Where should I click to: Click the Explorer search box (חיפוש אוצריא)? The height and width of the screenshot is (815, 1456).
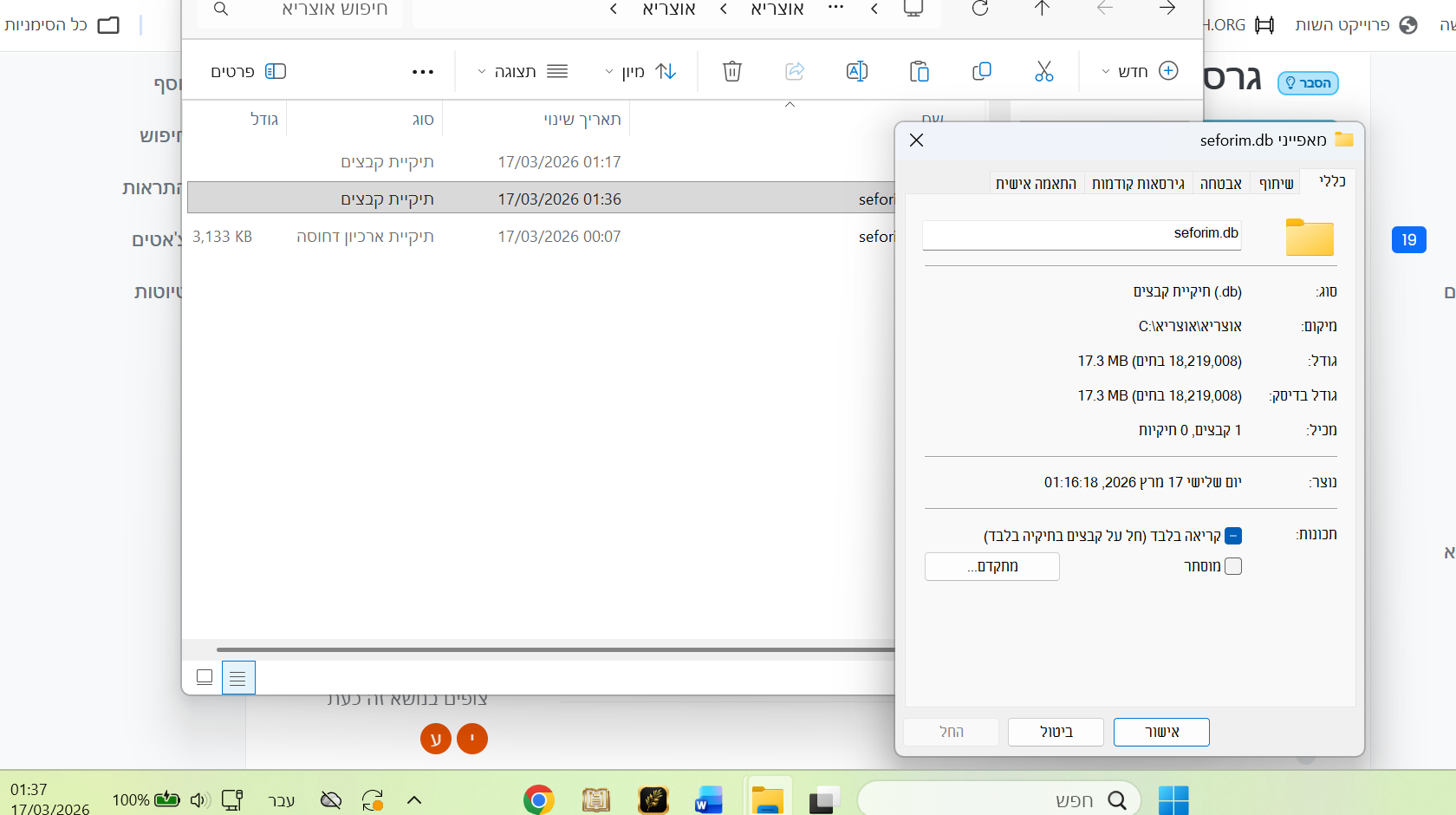pos(300,10)
